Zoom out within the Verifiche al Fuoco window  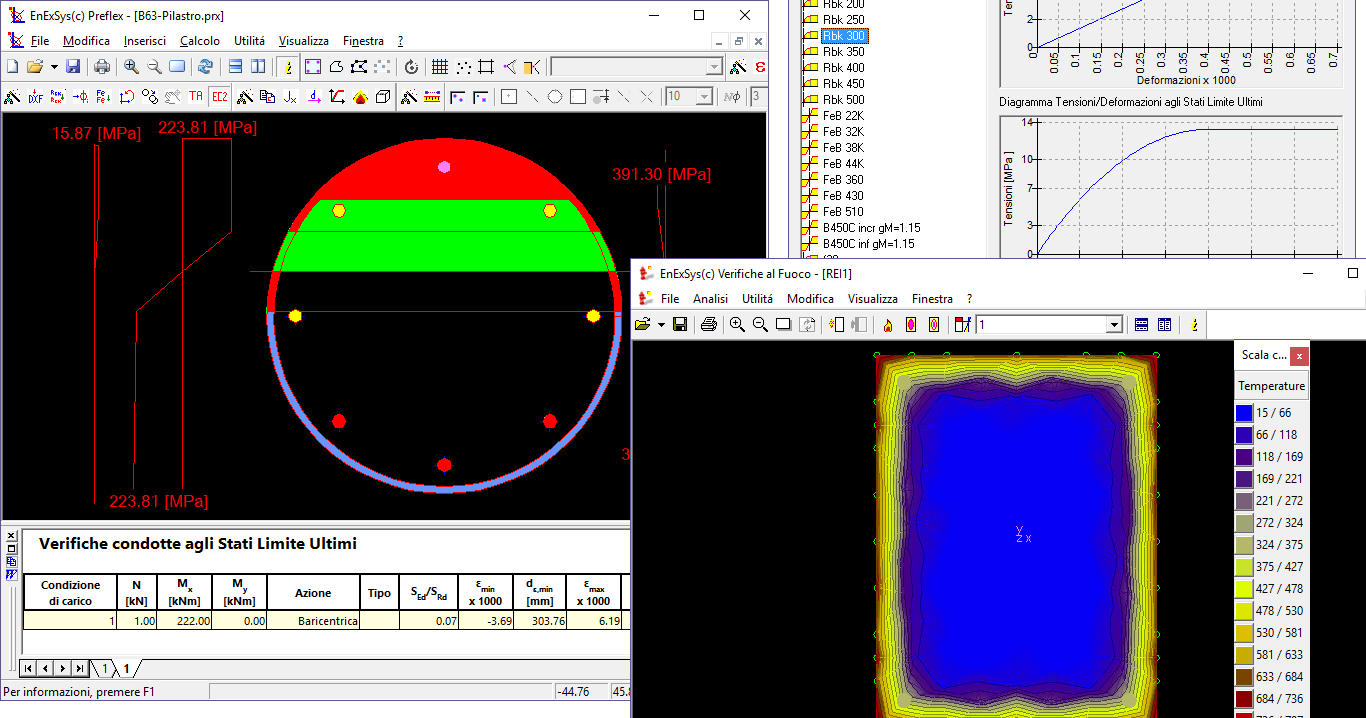click(x=761, y=325)
